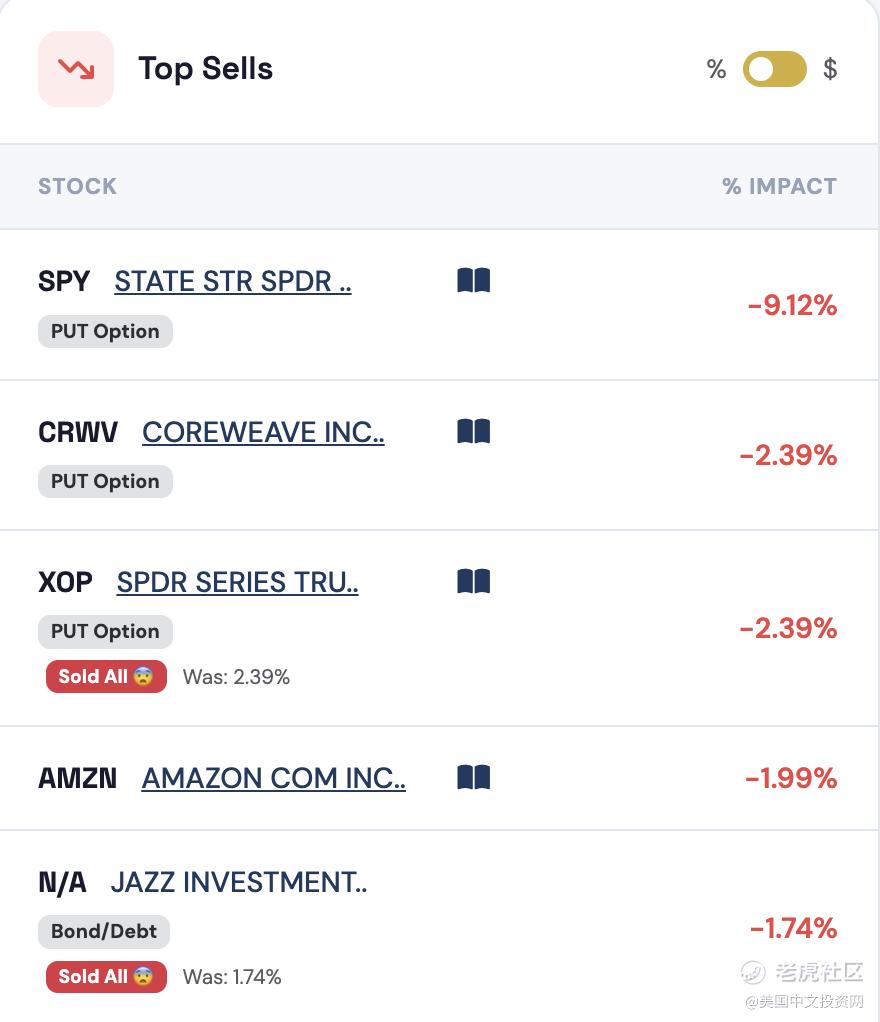Image resolution: width=880 pixels, height=1022 pixels.
Task: Toggle the percent to dollar switch
Action: [774, 68]
